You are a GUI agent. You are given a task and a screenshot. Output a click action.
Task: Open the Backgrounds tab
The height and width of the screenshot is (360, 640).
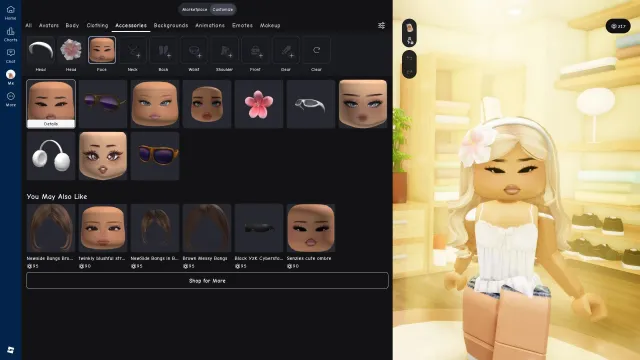pos(171,25)
